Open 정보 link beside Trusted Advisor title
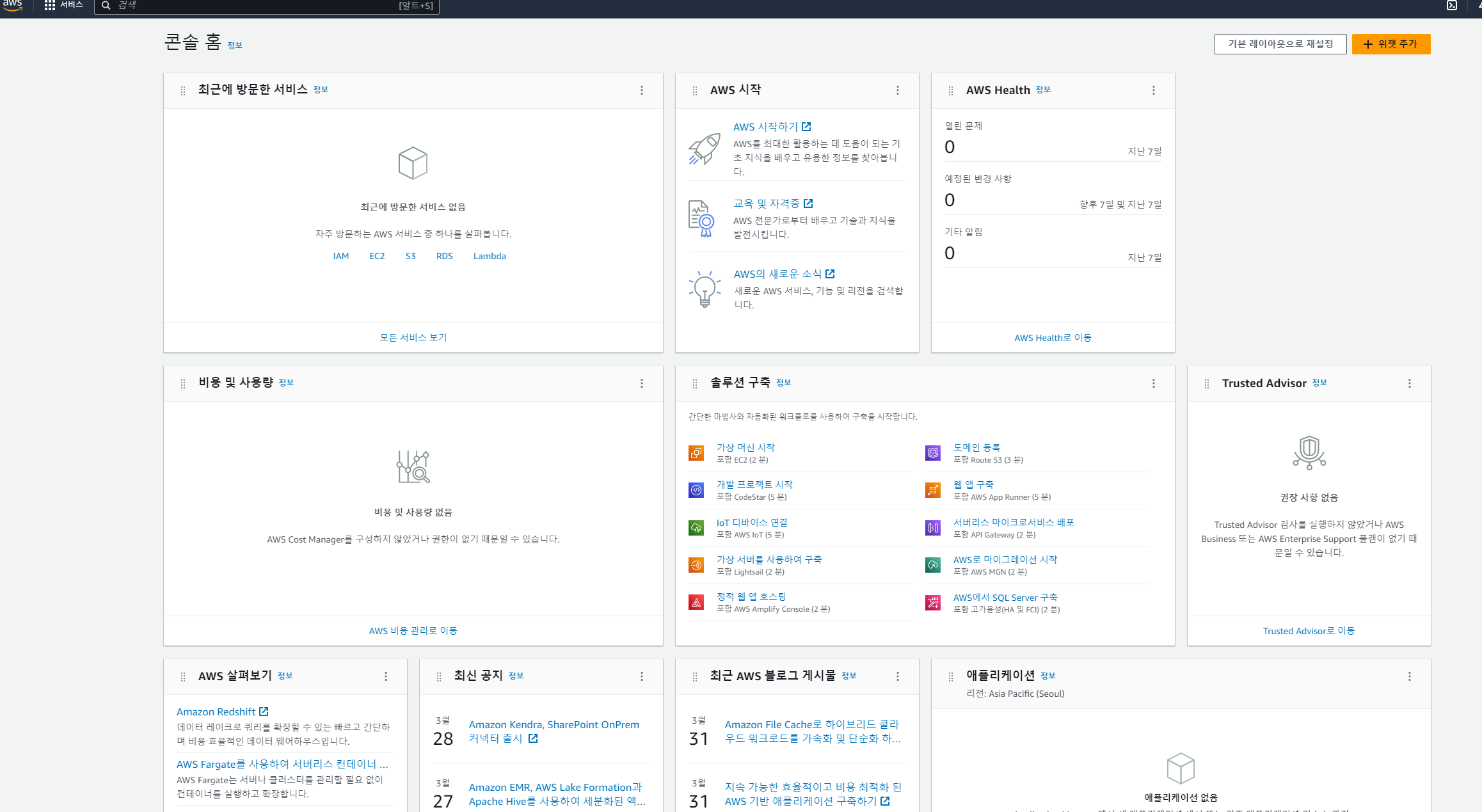This screenshot has height=812, width=1482. click(1319, 383)
